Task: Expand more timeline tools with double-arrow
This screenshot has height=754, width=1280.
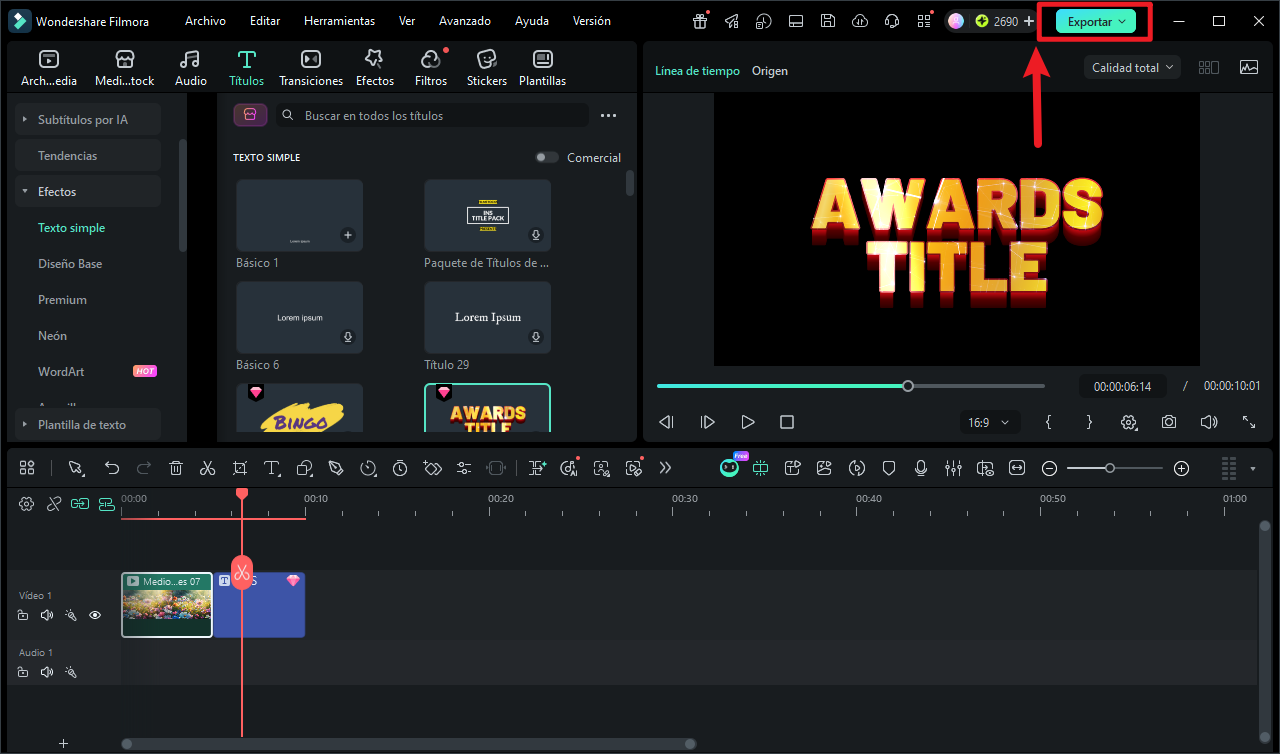Action: tap(666, 468)
